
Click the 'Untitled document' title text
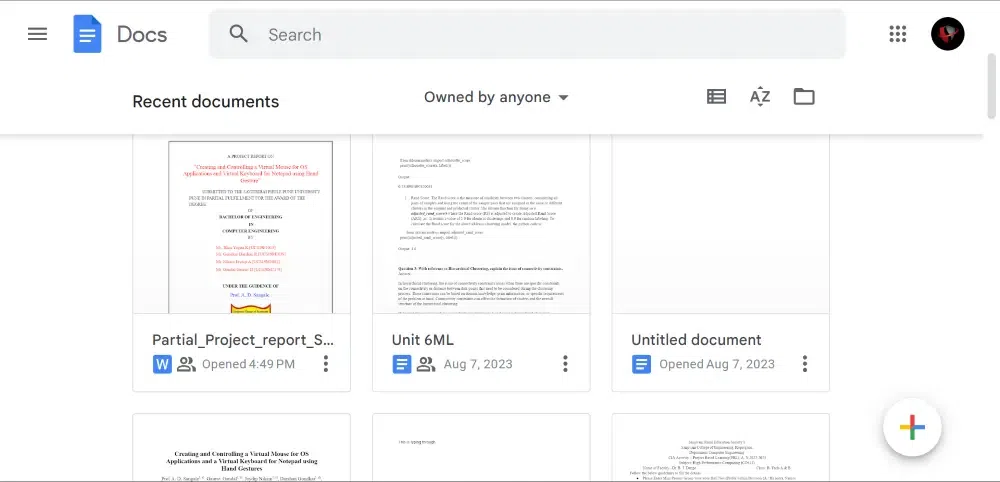(x=696, y=340)
